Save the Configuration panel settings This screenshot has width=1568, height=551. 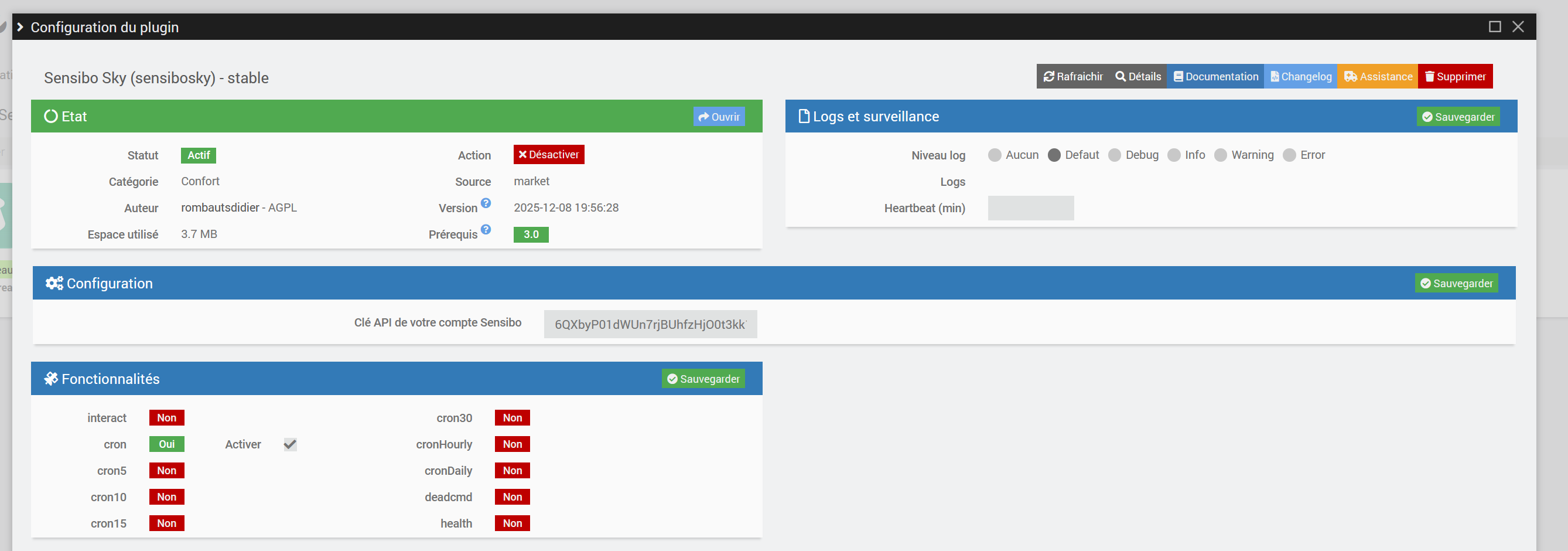(1456, 283)
